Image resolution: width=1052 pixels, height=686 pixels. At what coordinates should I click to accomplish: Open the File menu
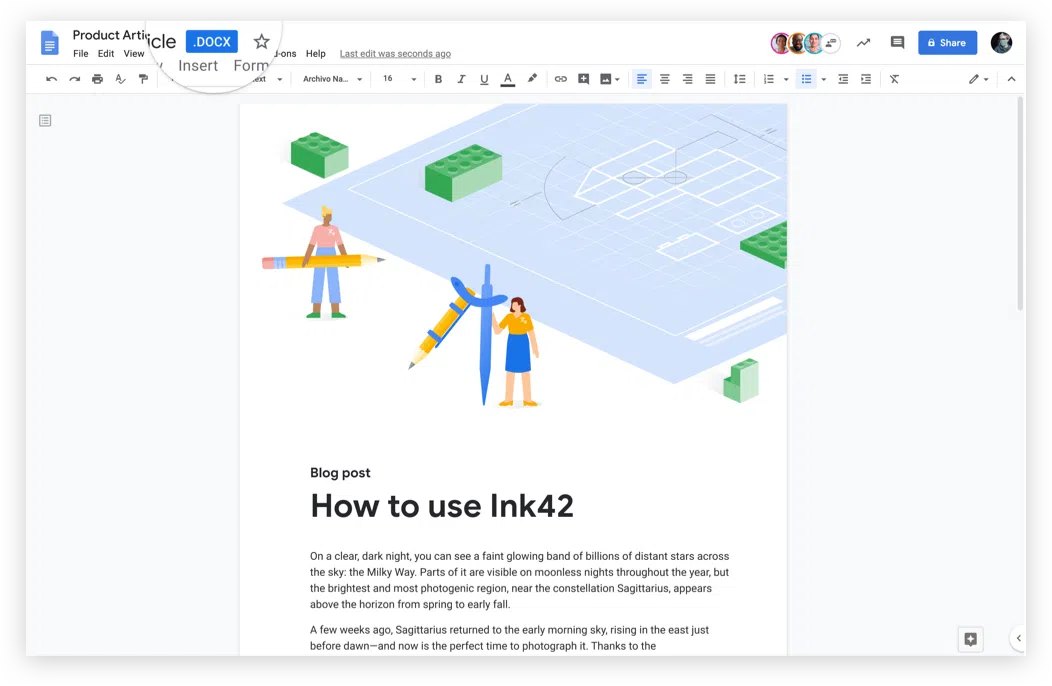(x=80, y=53)
